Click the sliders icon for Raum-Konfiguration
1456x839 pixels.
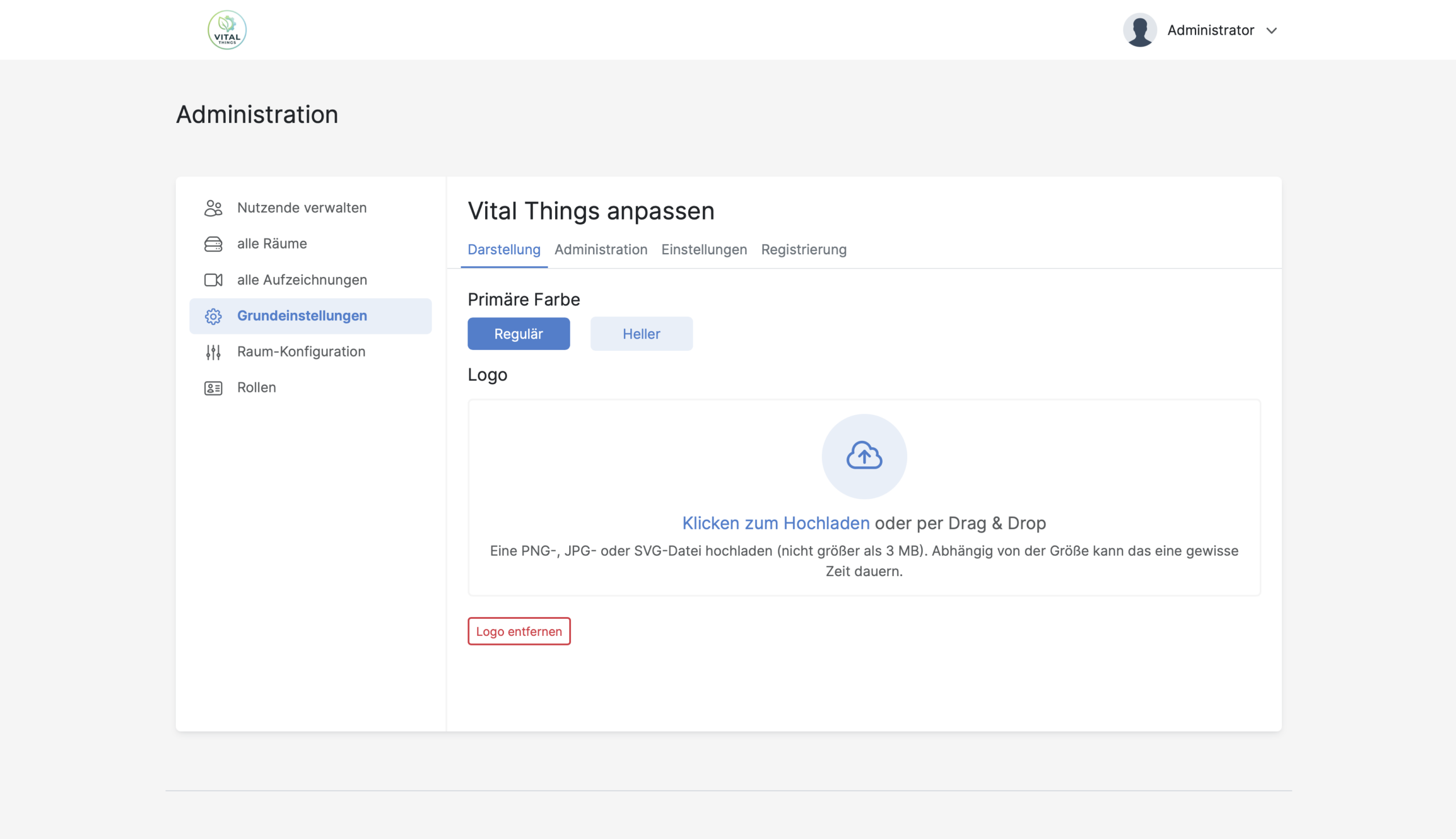213,352
